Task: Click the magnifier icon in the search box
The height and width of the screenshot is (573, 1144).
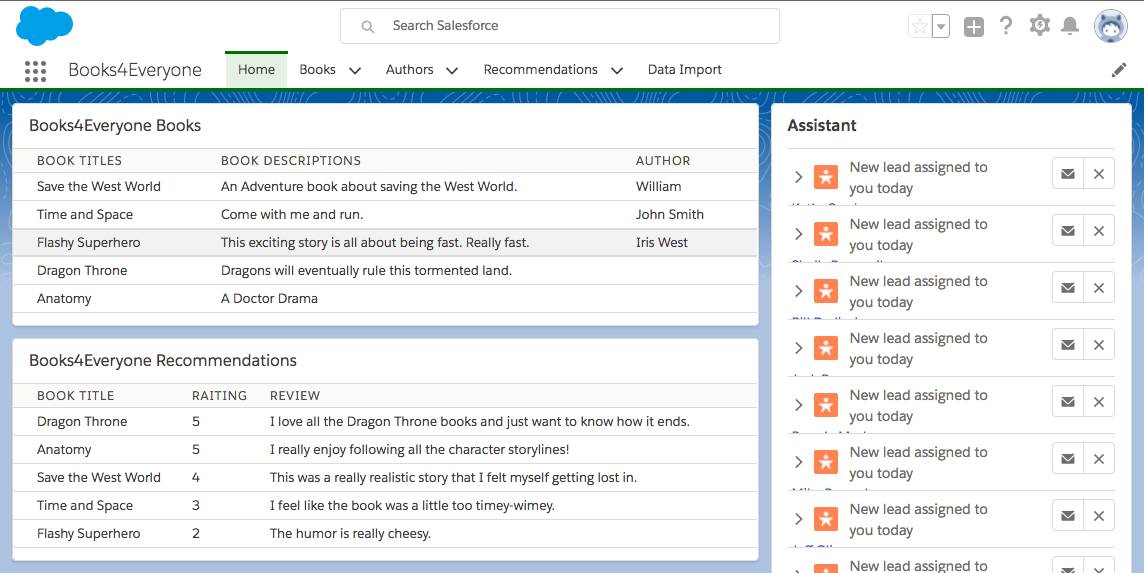Action: [x=368, y=27]
